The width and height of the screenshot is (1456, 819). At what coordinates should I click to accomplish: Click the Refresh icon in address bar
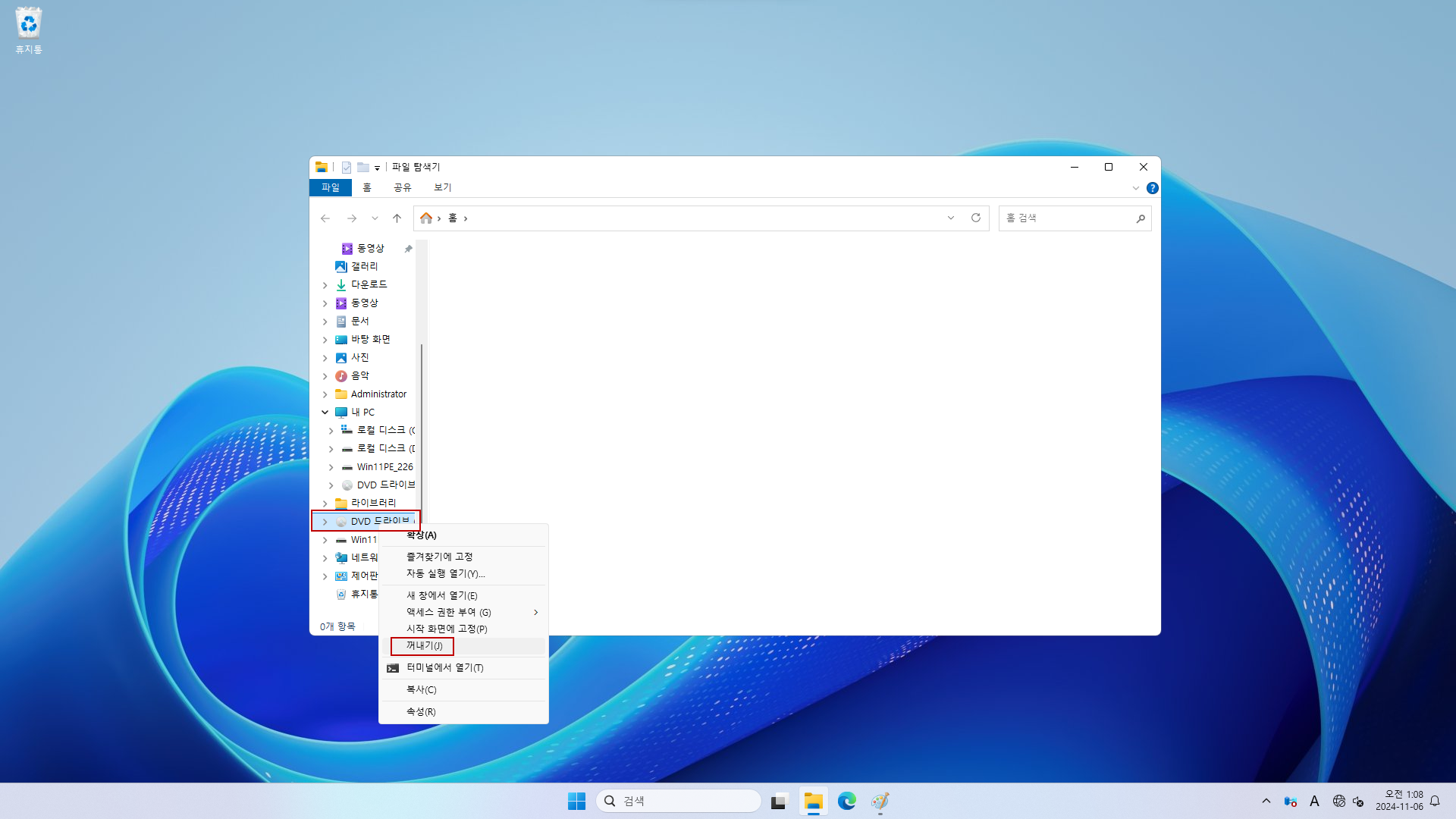(x=976, y=218)
